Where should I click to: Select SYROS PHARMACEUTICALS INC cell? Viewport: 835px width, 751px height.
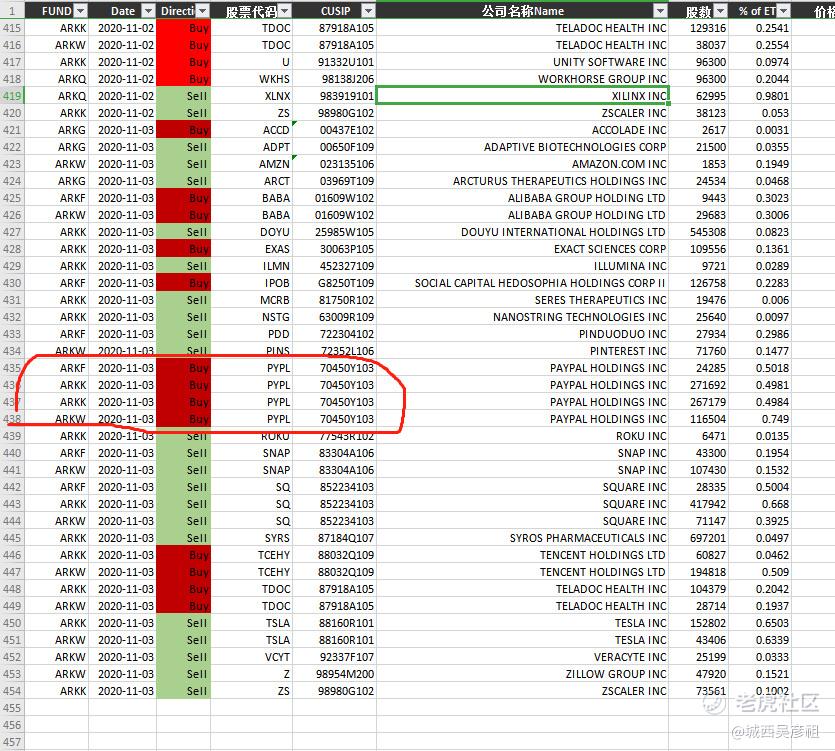click(522, 538)
